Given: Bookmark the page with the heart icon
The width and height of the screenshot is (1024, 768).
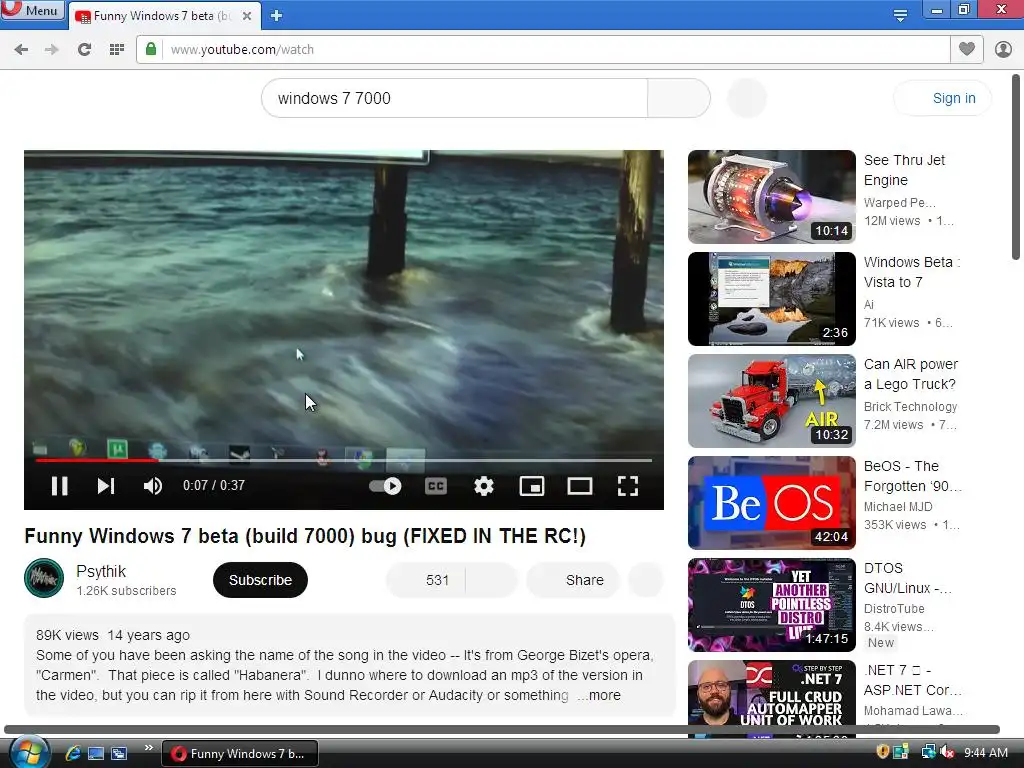Looking at the screenshot, I should (x=967, y=49).
